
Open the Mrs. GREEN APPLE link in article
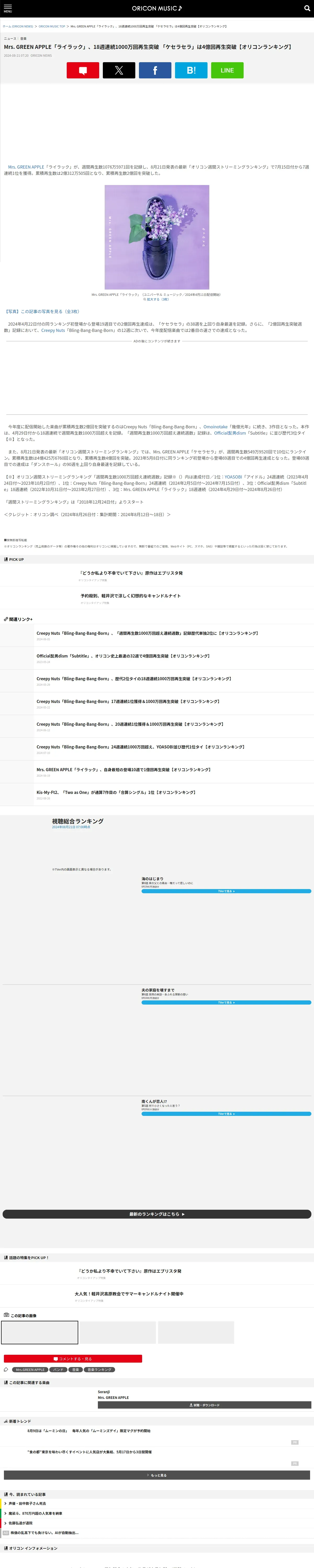tap(26, 167)
